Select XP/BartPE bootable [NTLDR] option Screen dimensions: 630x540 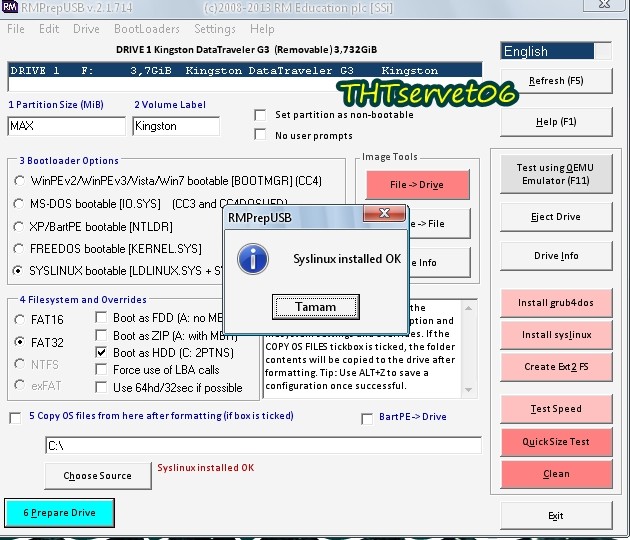click(x=18, y=227)
